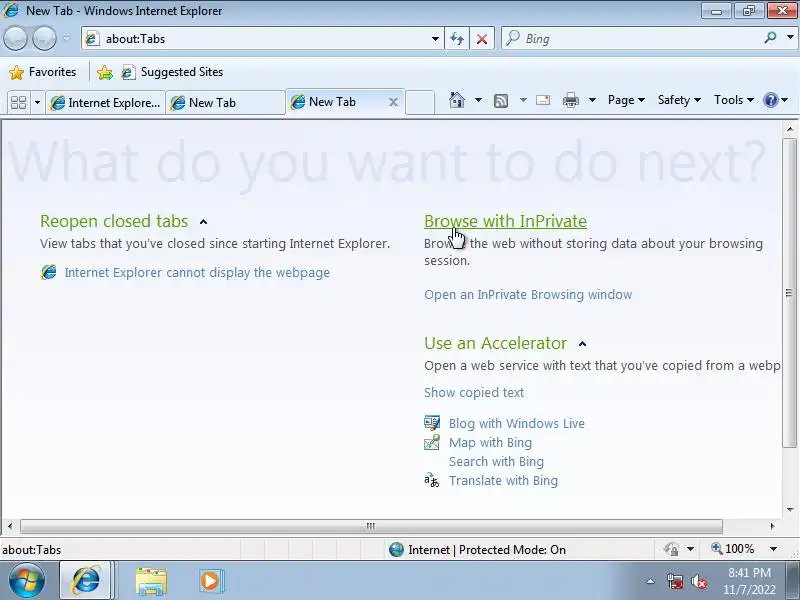Select Blog with Windows Live accelerator
The image size is (800, 600).
517,423
